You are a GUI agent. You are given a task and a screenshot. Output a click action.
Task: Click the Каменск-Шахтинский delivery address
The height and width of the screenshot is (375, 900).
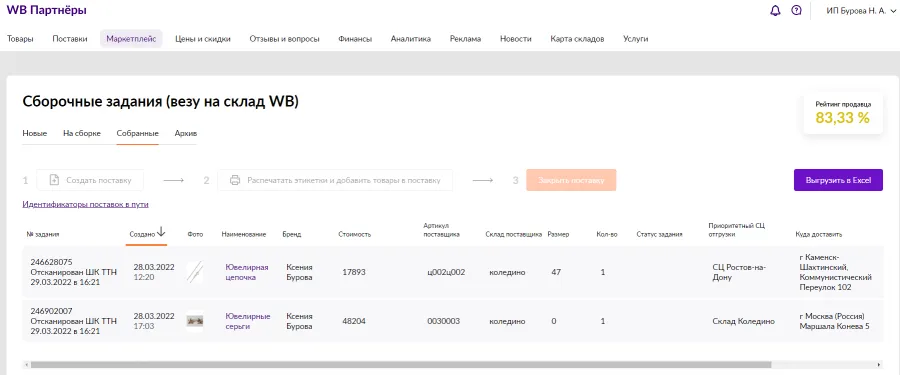(836, 272)
